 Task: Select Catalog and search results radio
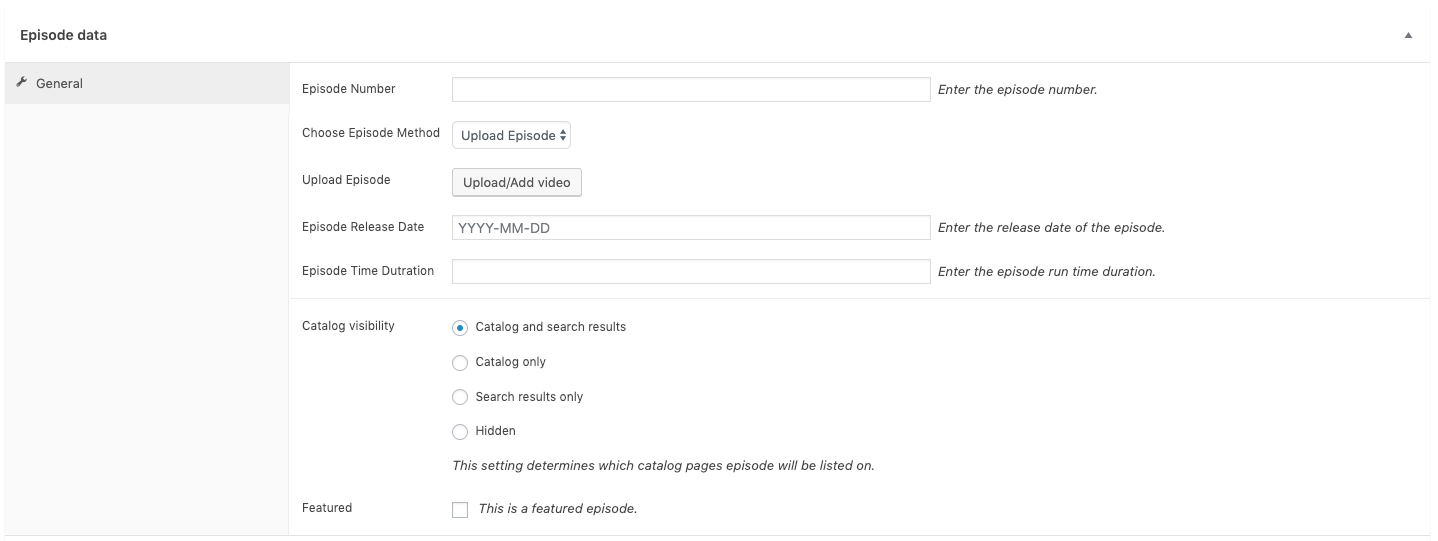(460, 327)
